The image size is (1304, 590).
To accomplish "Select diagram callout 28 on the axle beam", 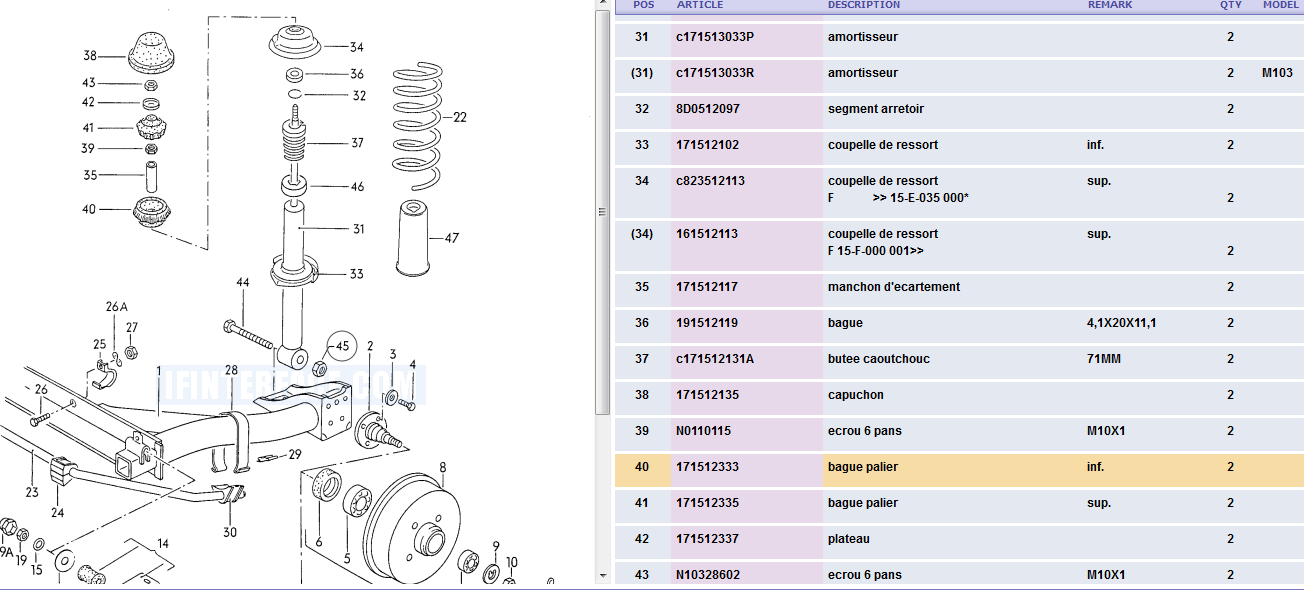I will pyautogui.click(x=231, y=370).
